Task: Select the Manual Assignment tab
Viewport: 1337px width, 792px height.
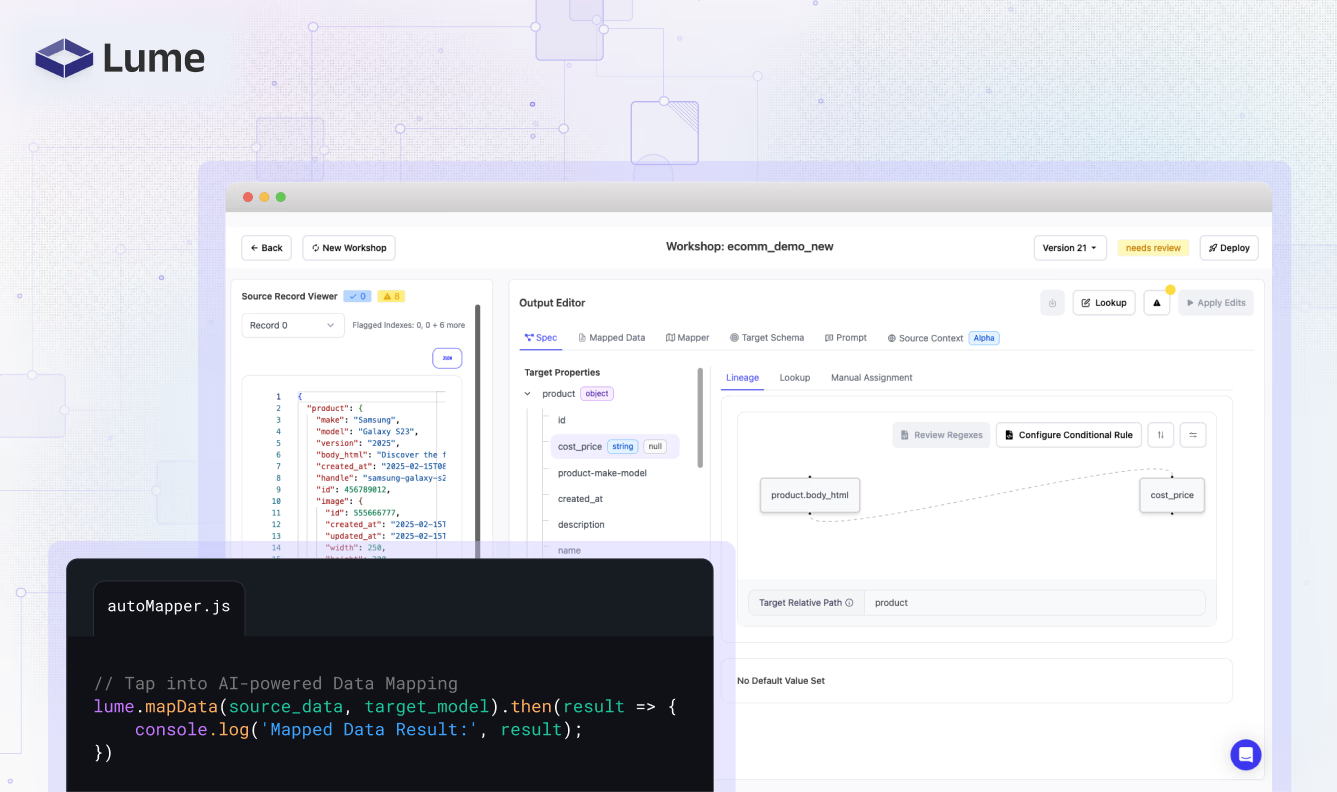Action: click(871, 378)
